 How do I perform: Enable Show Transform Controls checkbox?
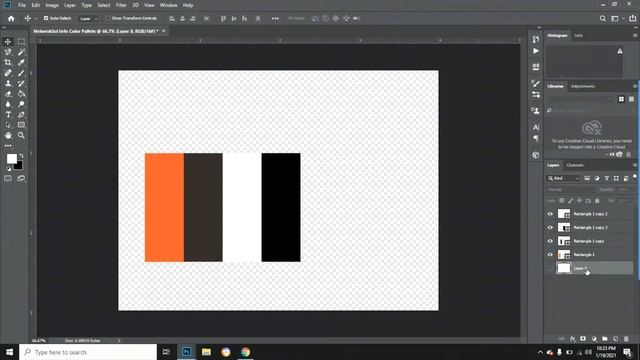(108, 18)
